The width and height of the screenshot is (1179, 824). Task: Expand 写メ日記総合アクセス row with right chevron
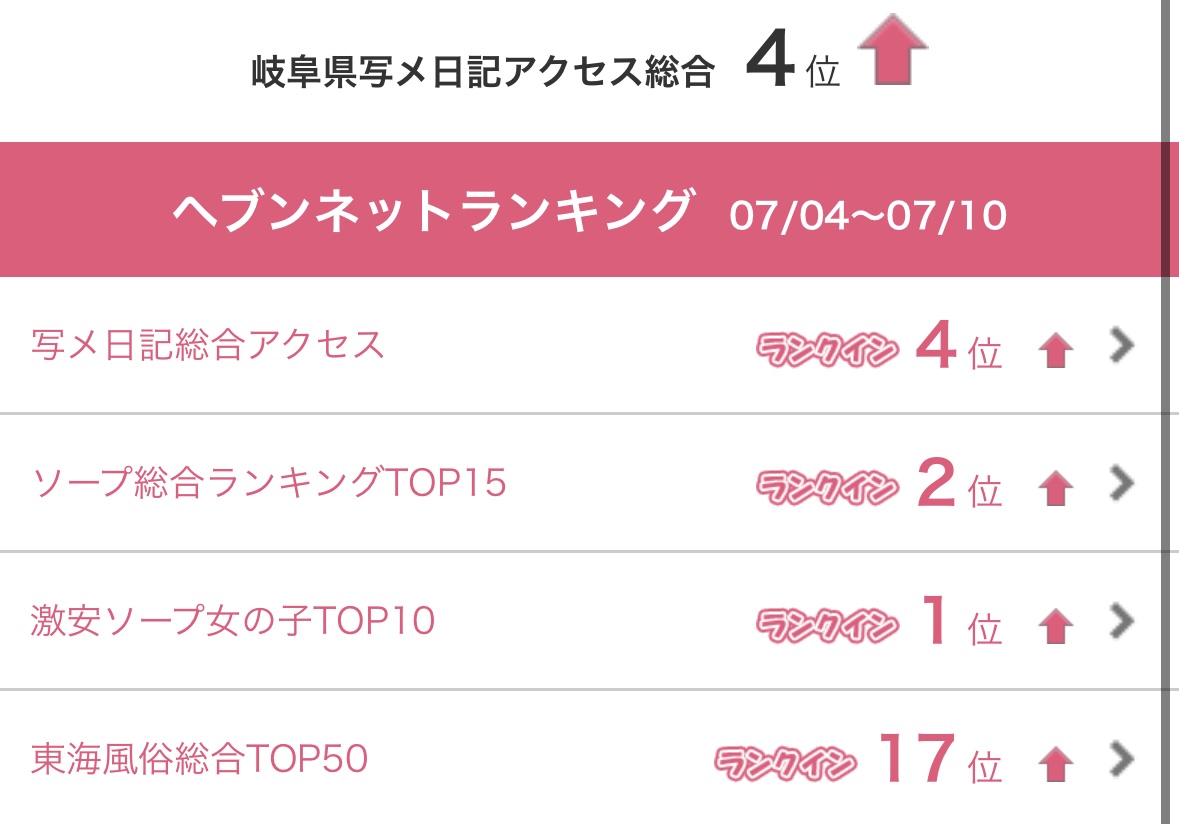pyautogui.click(x=1121, y=345)
